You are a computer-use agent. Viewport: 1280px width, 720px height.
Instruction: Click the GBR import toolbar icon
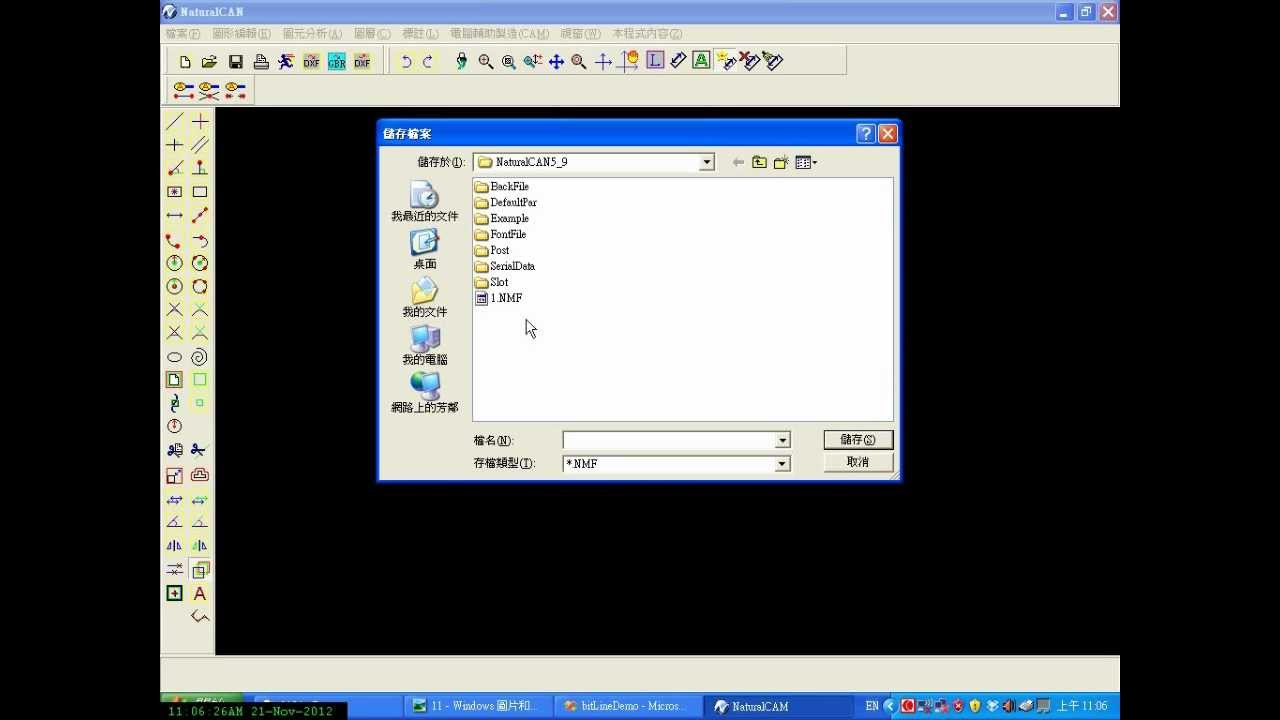[336, 62]
